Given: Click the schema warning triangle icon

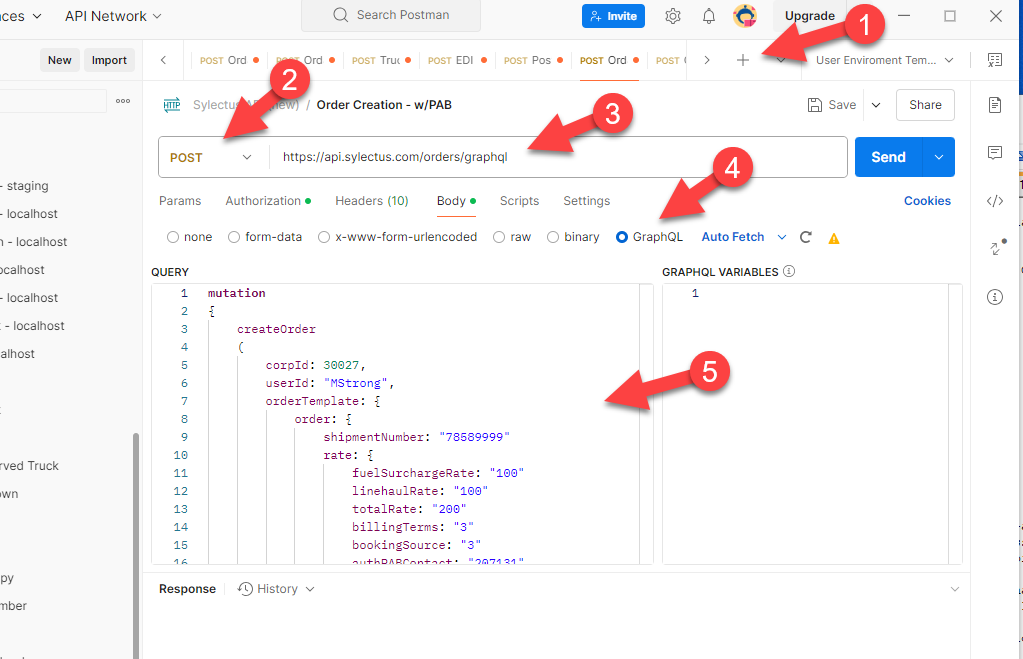Looking at the screenshot, I should point(834,238).
